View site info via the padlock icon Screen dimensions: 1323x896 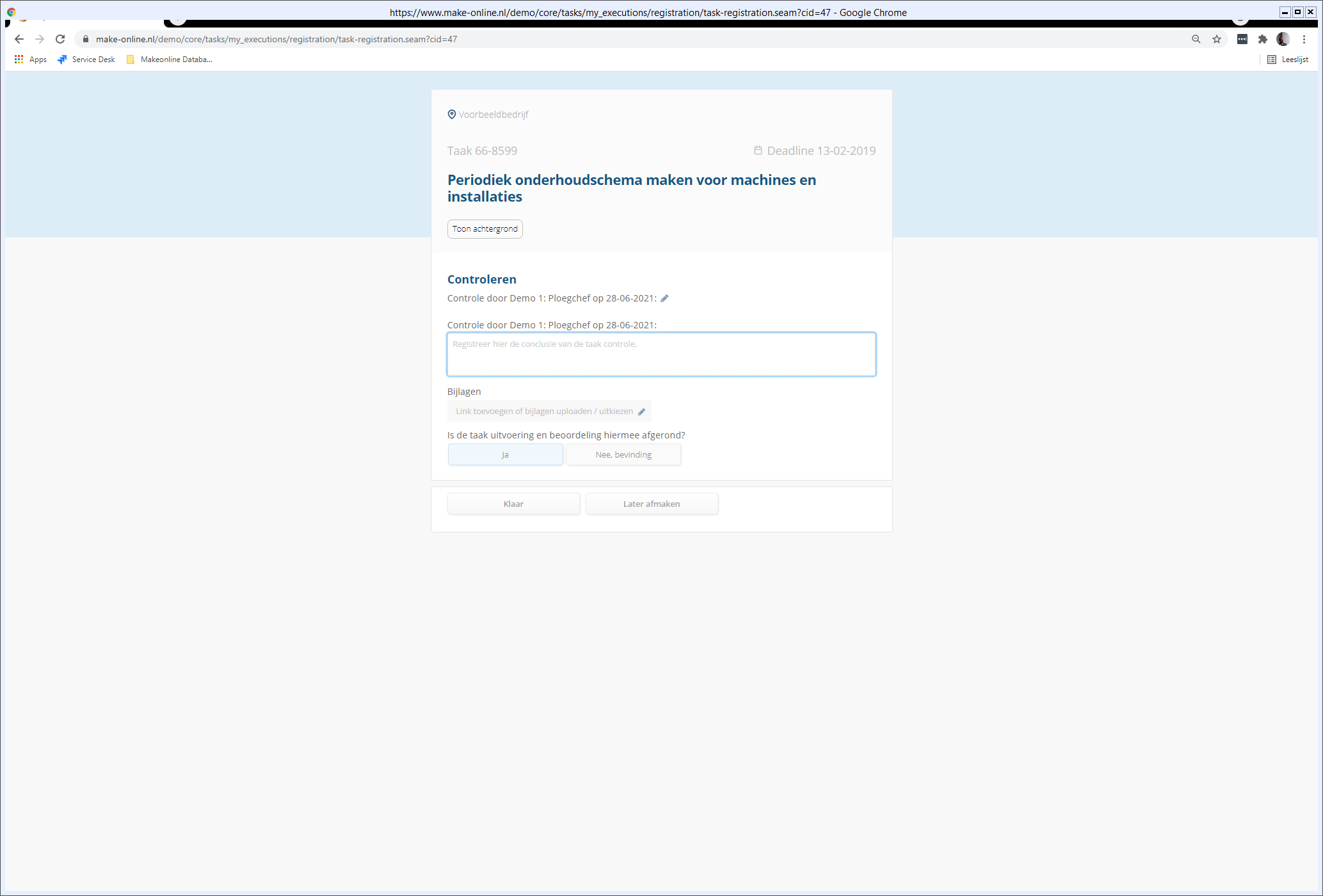84,39
